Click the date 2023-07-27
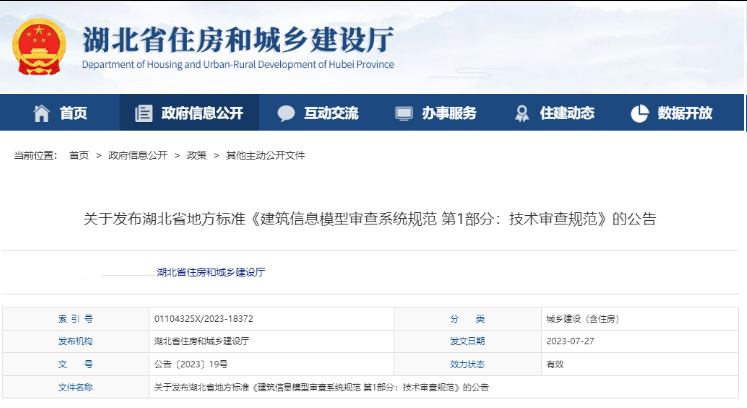Viewport: 747px width, 408px height. point(570,341)
